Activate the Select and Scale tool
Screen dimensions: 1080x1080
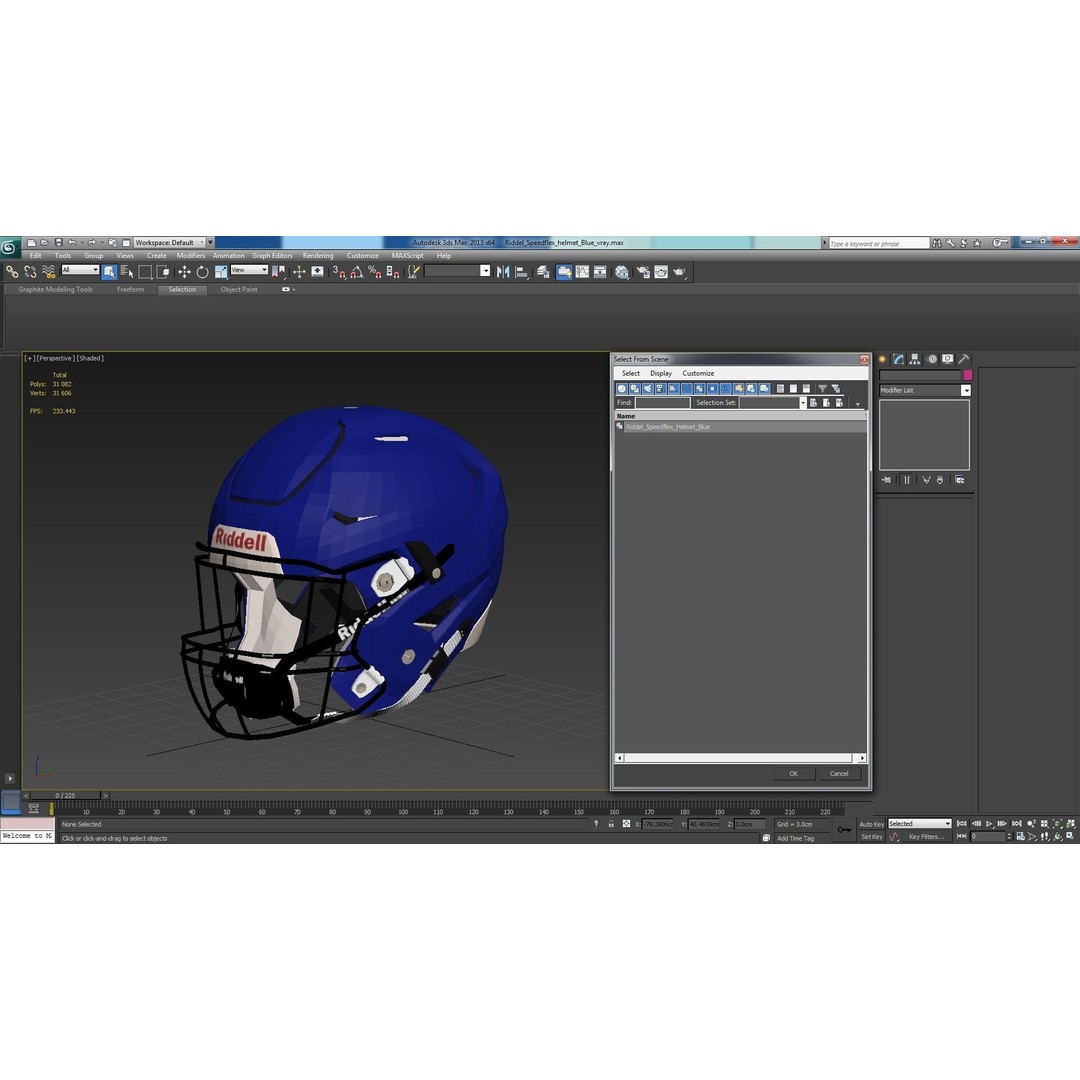point(220,272)
